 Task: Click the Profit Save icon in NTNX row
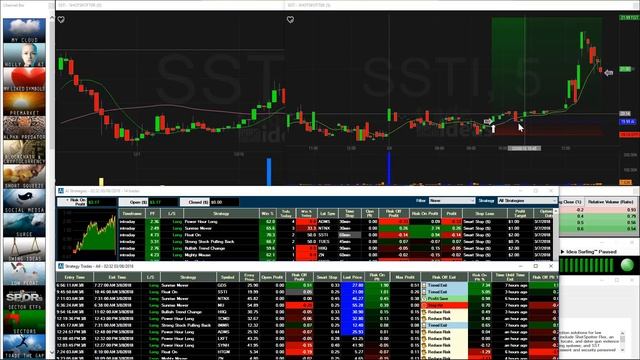point(424,299)
